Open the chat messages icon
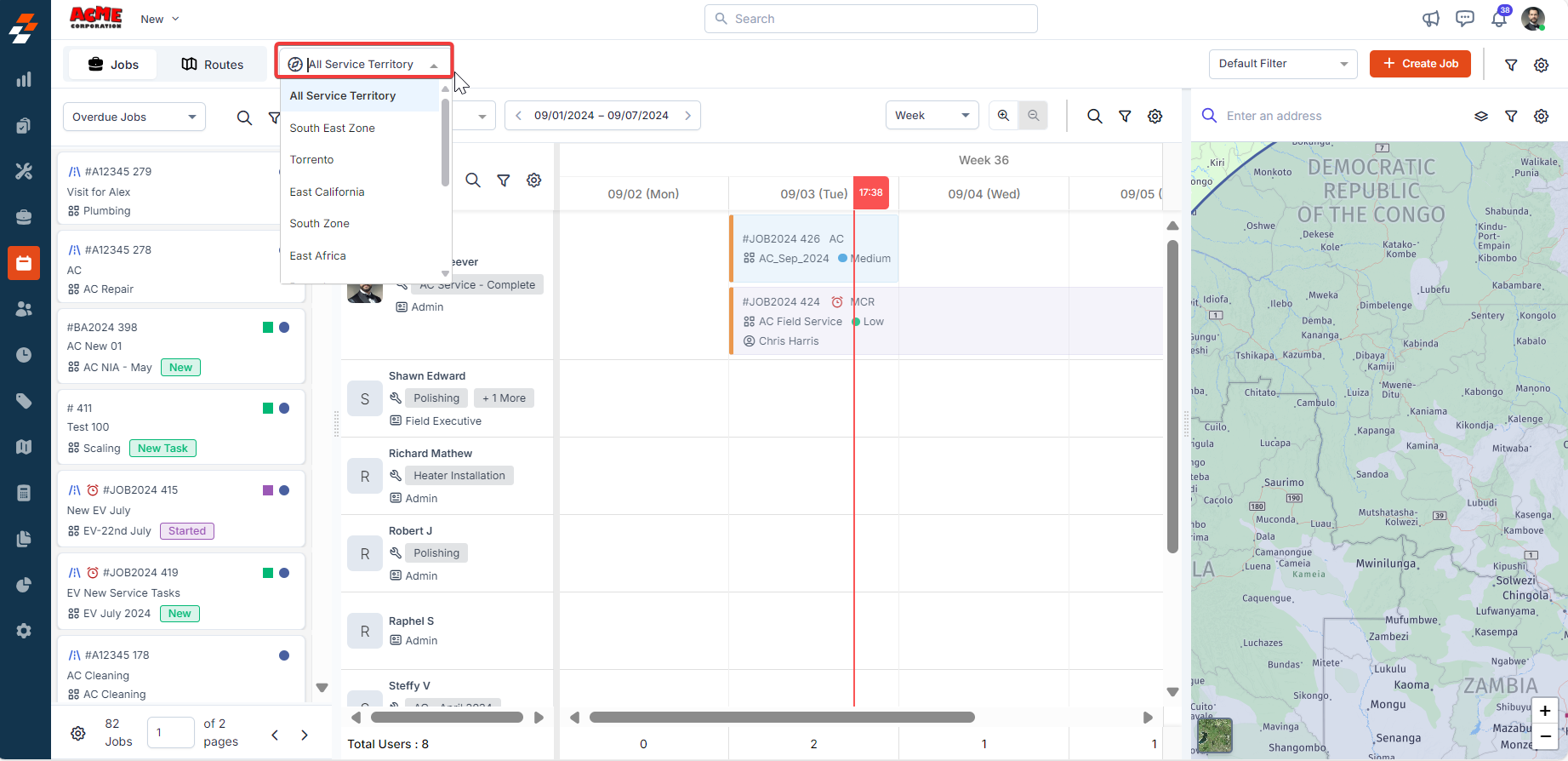 point(1464,19)
